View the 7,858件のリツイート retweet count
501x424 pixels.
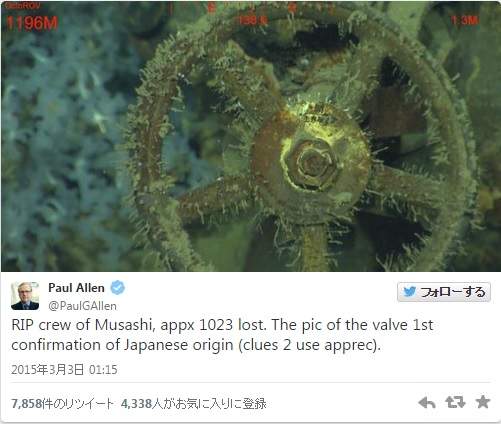63,404
